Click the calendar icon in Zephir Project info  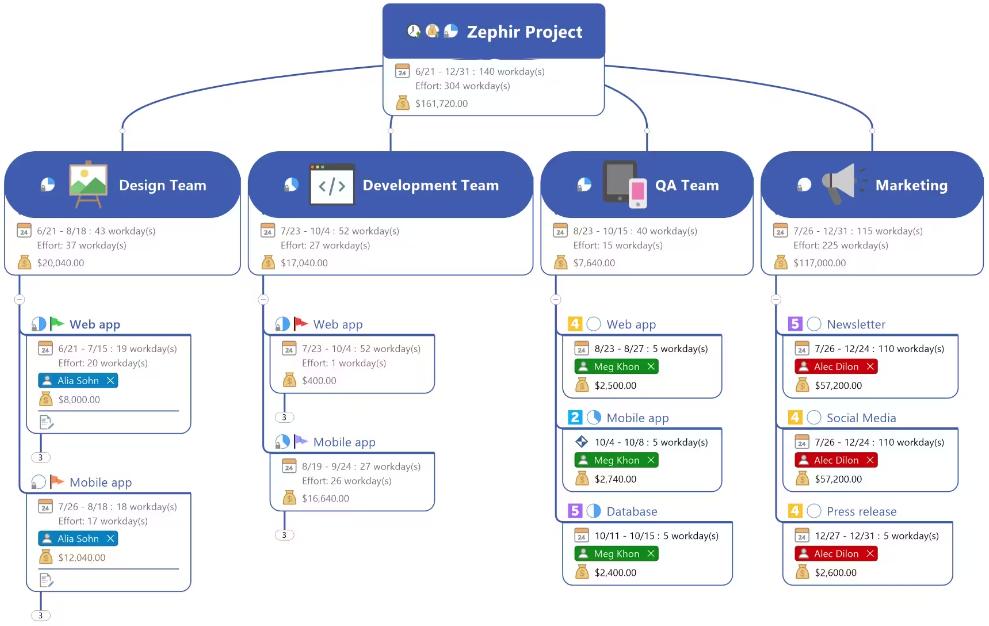coord(402,71)
